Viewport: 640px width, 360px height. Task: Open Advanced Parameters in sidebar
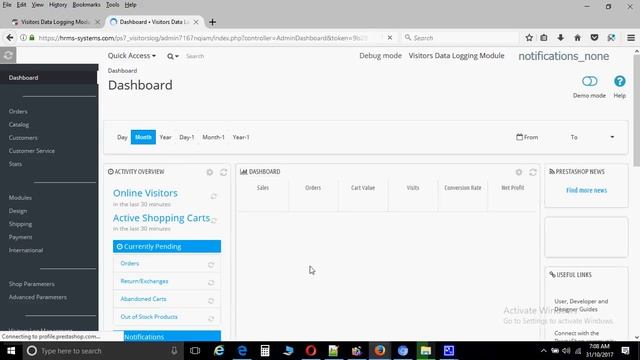pos(38,297)
